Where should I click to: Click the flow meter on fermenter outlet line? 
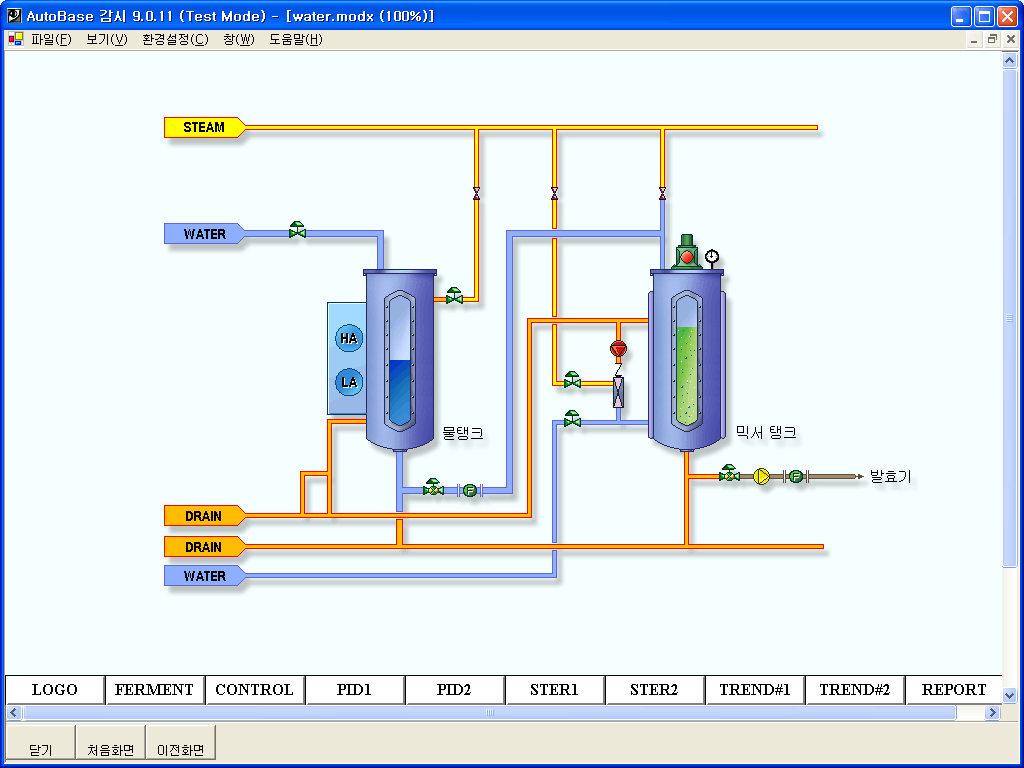pyautogui.click(x=795, y=477)
